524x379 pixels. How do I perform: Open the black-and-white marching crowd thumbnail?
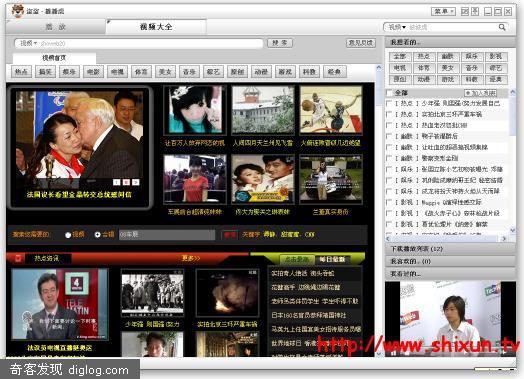click(153, 293)
